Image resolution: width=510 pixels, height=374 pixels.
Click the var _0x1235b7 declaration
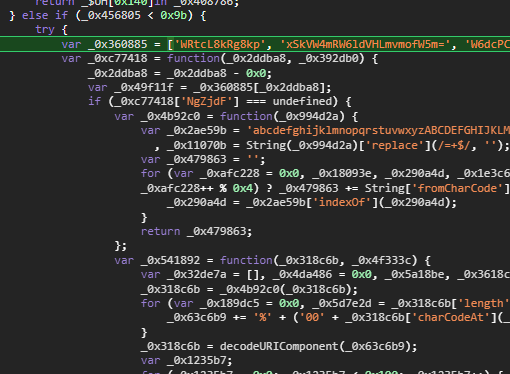(x=186, y=360)
